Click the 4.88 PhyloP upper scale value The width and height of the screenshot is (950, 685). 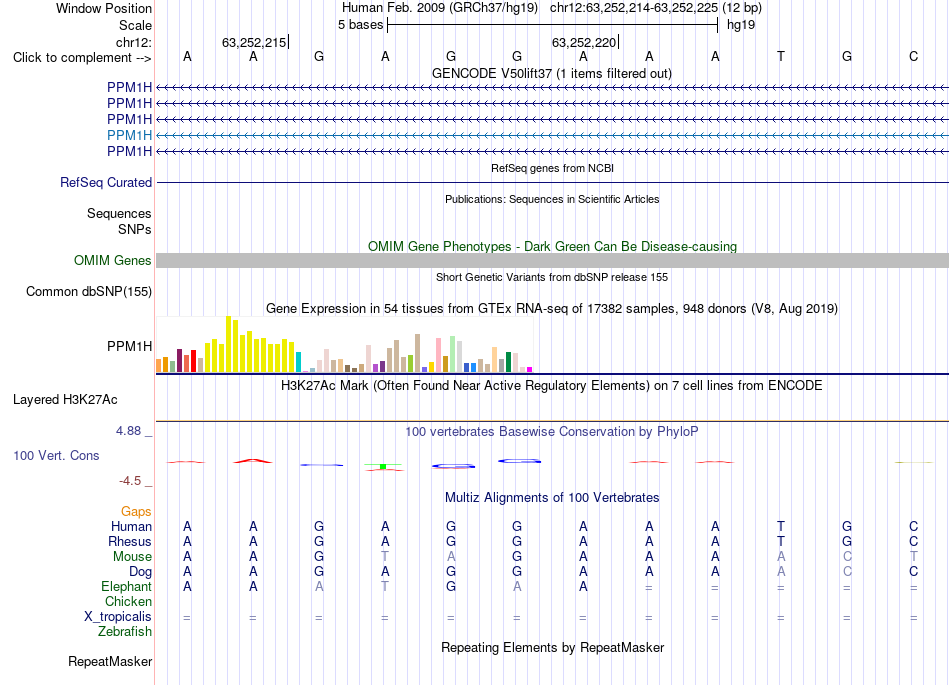[x=128, y=431]
